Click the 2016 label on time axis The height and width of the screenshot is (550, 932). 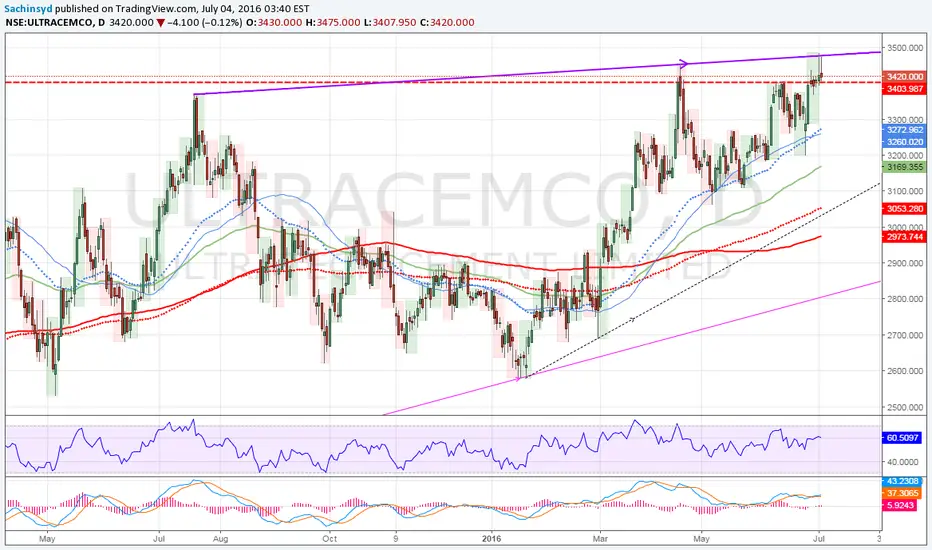pyautogui.click(x=492, y=539)
